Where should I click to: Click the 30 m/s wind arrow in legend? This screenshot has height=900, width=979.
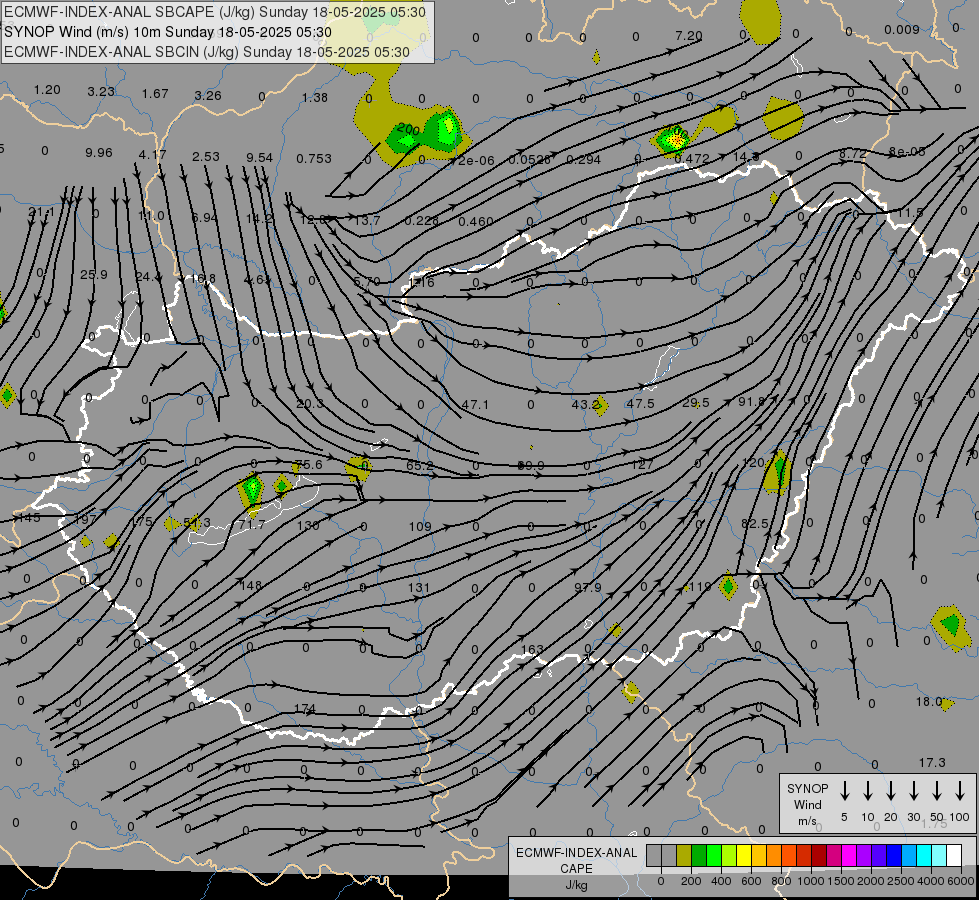point(914,791)
